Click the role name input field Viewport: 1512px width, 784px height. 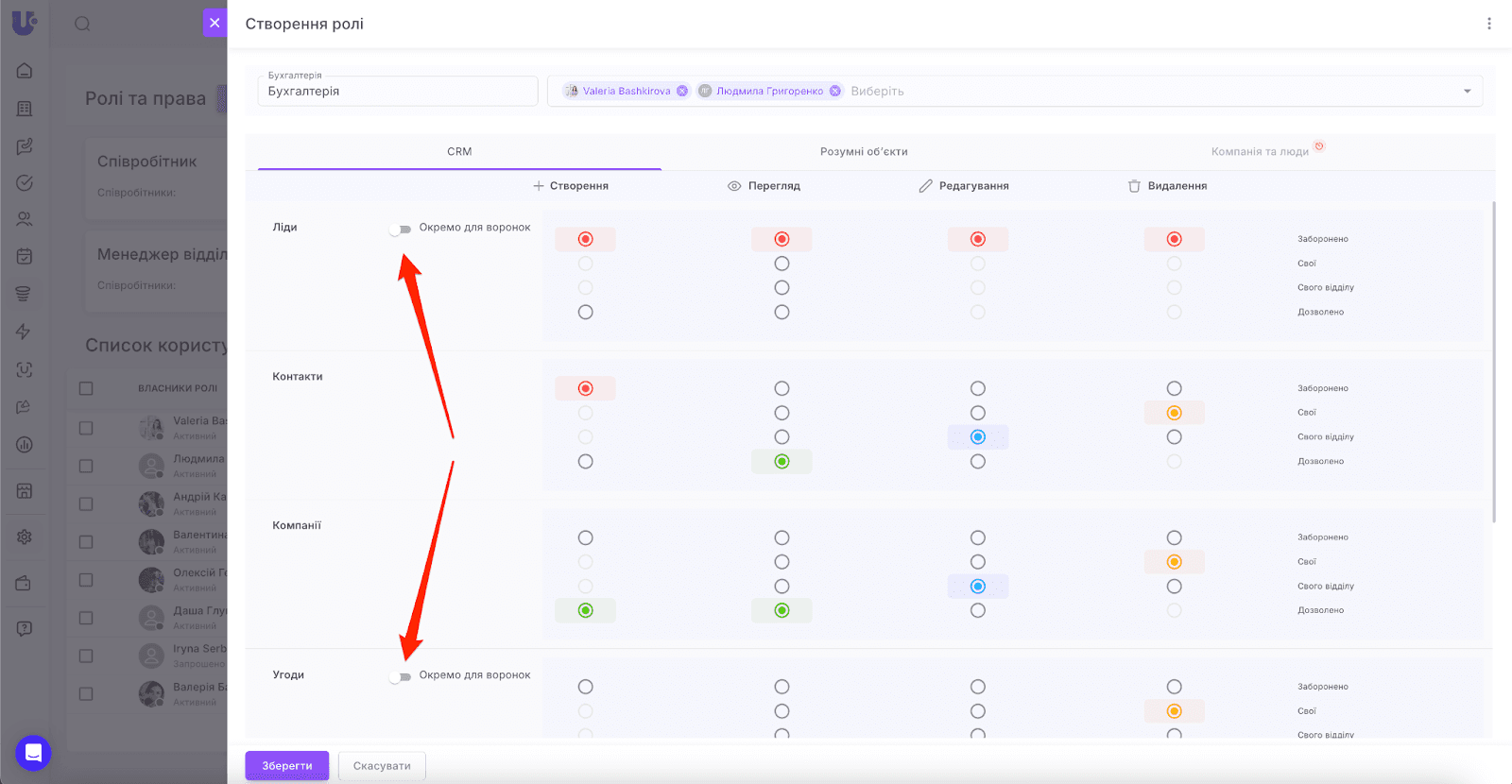click(397, 92)
